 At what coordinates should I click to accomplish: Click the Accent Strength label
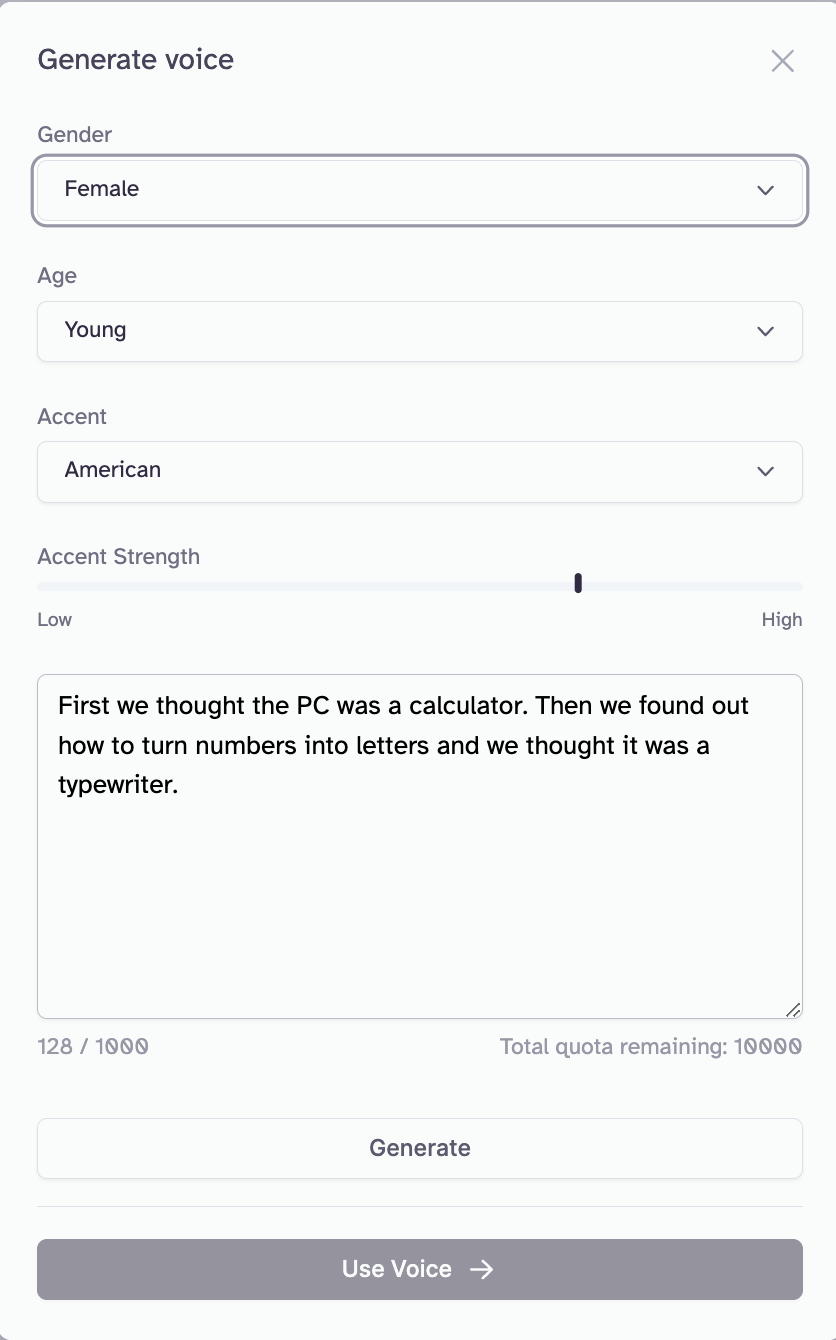click(x=119, y=557)
